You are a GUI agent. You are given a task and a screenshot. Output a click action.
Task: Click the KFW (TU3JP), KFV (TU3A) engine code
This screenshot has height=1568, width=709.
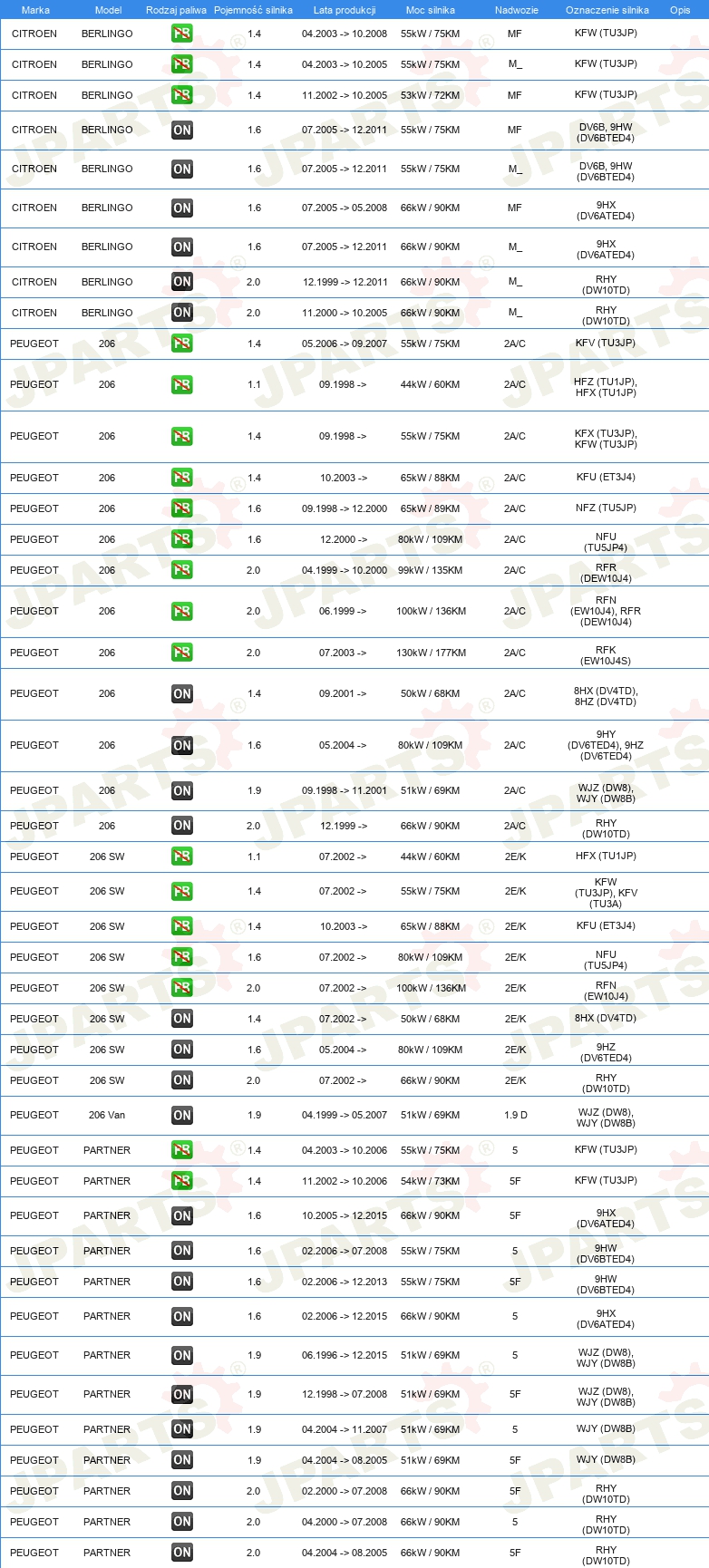[x=606, y=893]
